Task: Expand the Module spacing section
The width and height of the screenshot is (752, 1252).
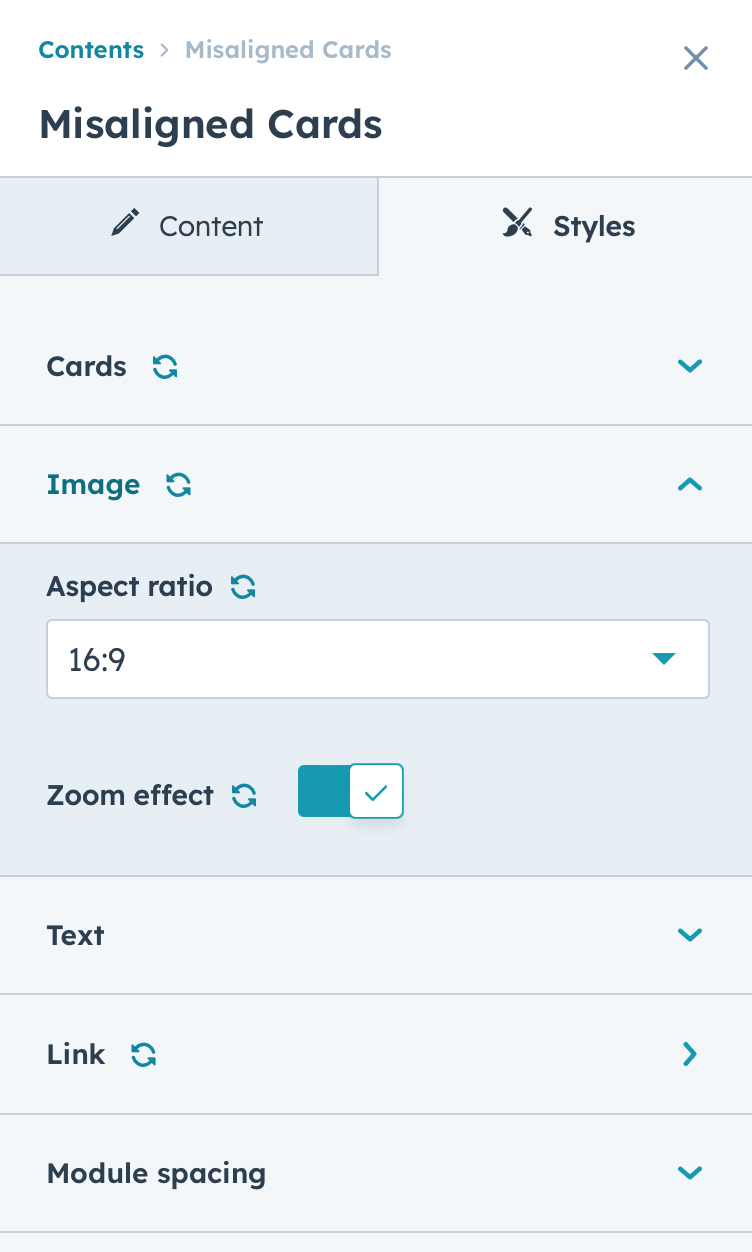Action: [x=376, y=1173]
